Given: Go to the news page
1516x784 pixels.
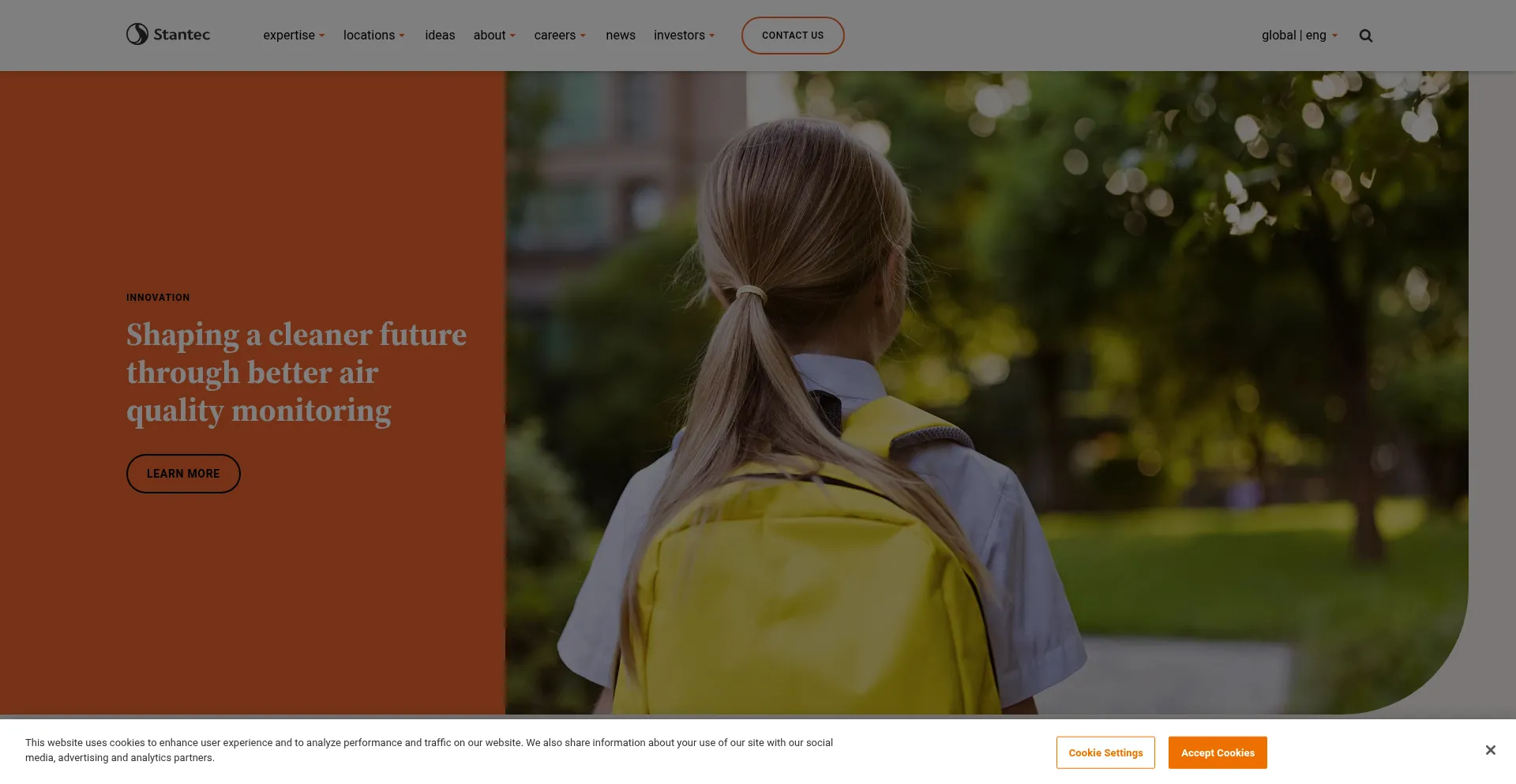Looking at the screenshot, I should point(621,36).
